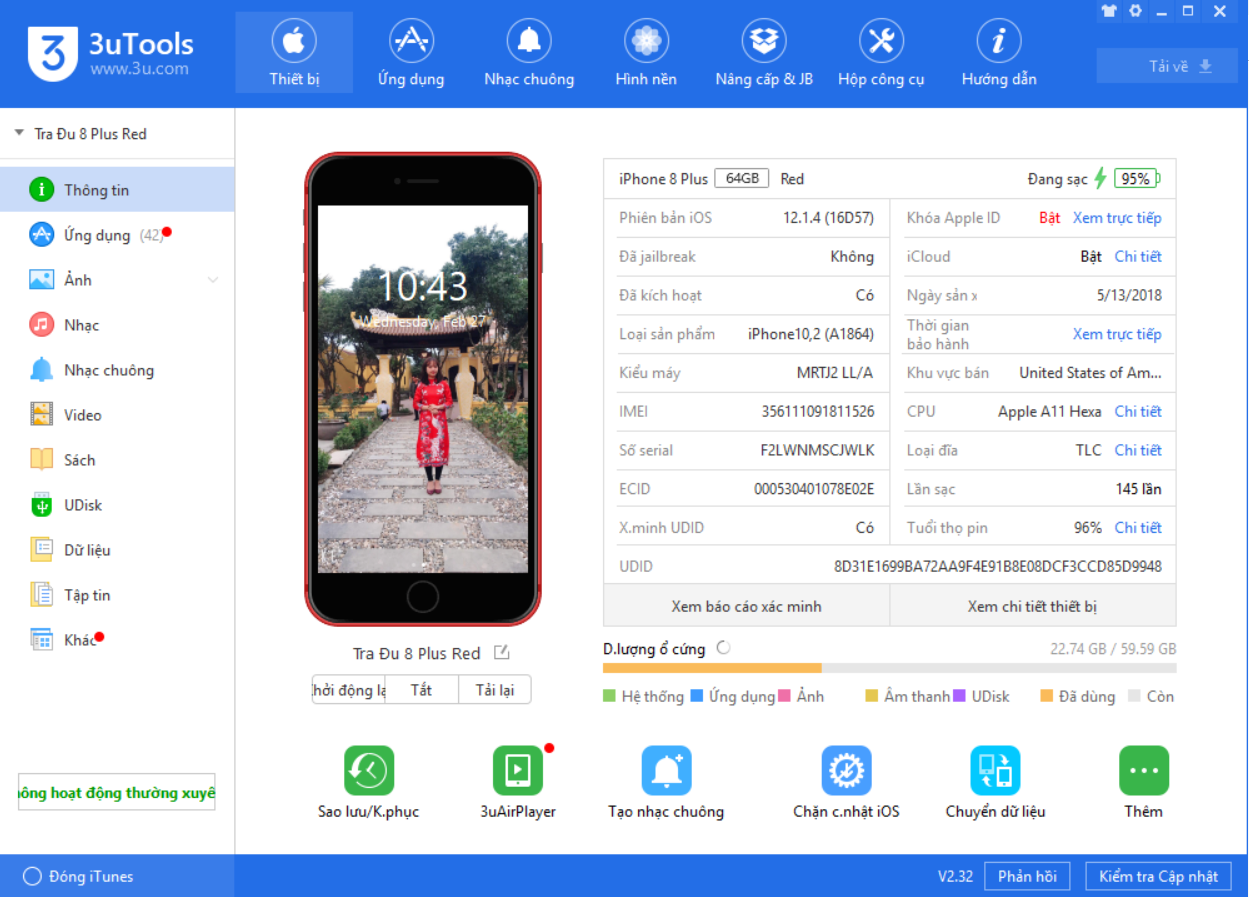Open Sách books in the sidebar

(x=117, y=460)
